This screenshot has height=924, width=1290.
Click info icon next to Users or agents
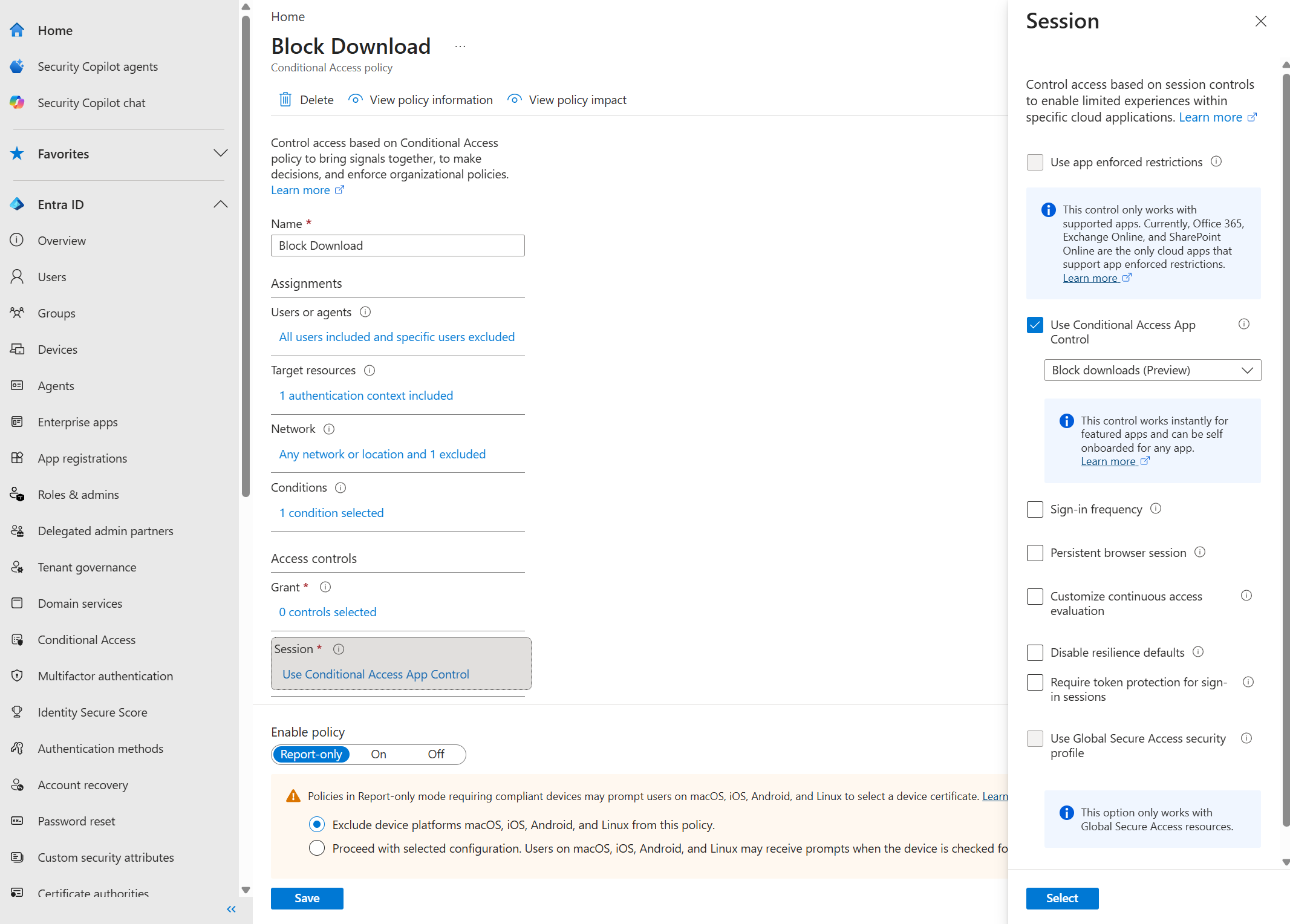coord(365,312)
